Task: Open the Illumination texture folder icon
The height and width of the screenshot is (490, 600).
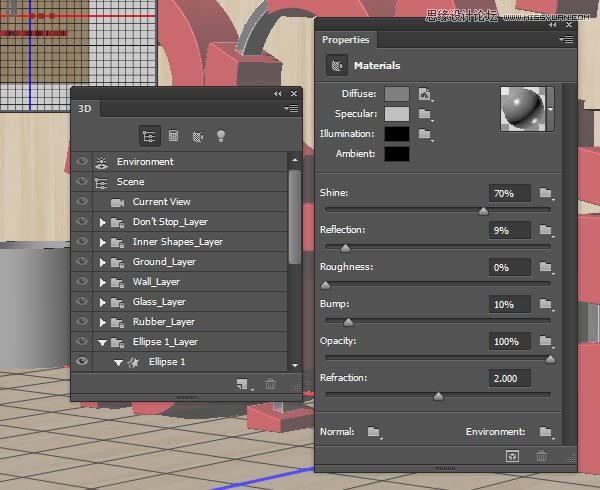Action: pyautogui.click(x=425, y=134)
